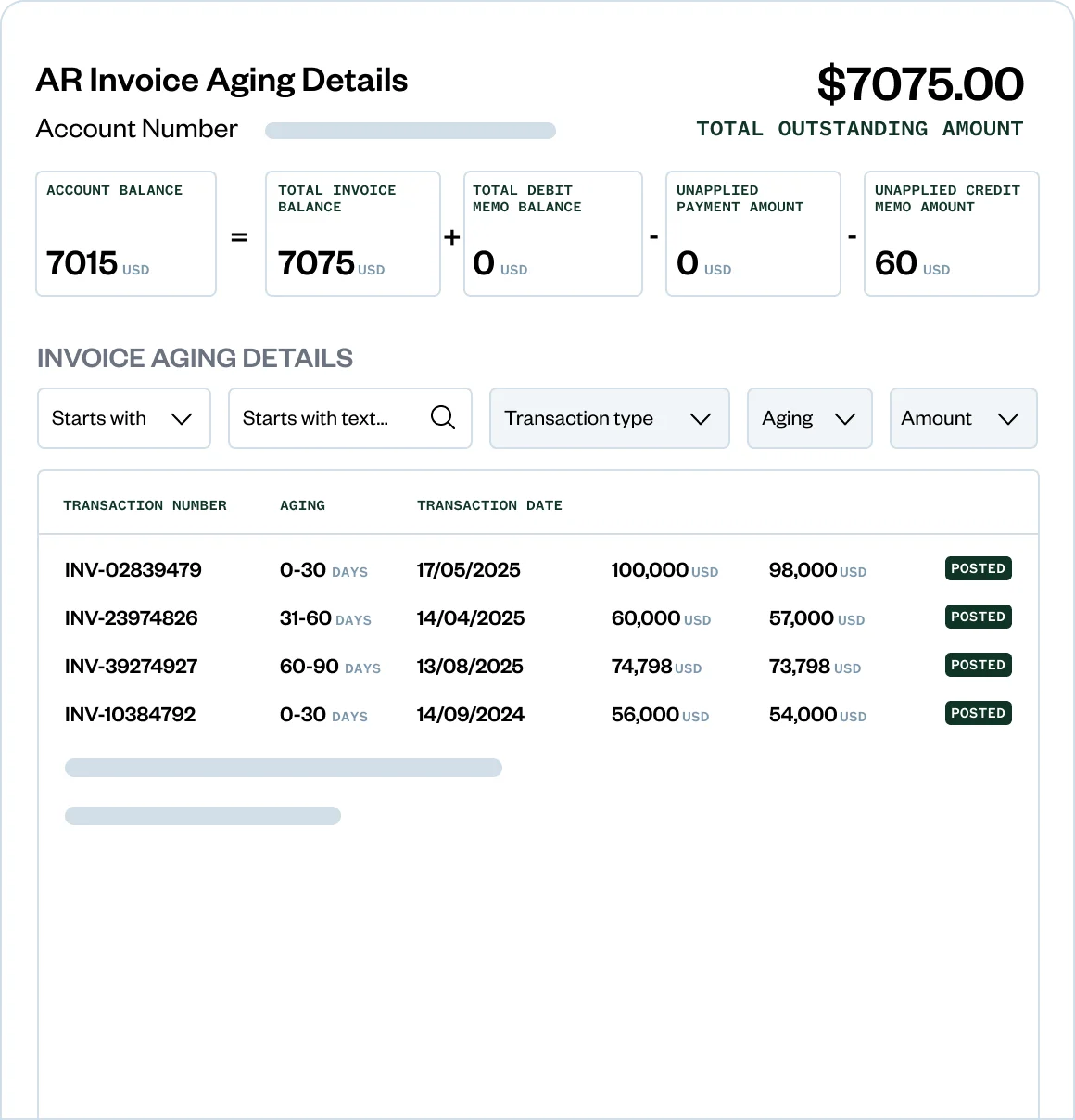Click POSTED badge for INV-10384792
Image resolution: width=1075 pixels, height=1120 pixels.
[x=978, y=713]
